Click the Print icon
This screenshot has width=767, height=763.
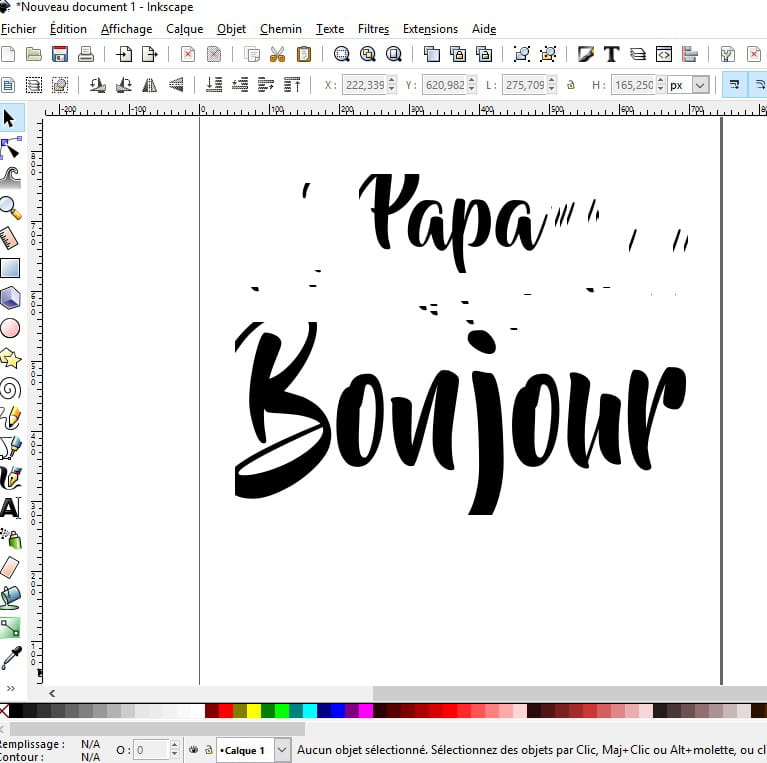coord(86,54)
